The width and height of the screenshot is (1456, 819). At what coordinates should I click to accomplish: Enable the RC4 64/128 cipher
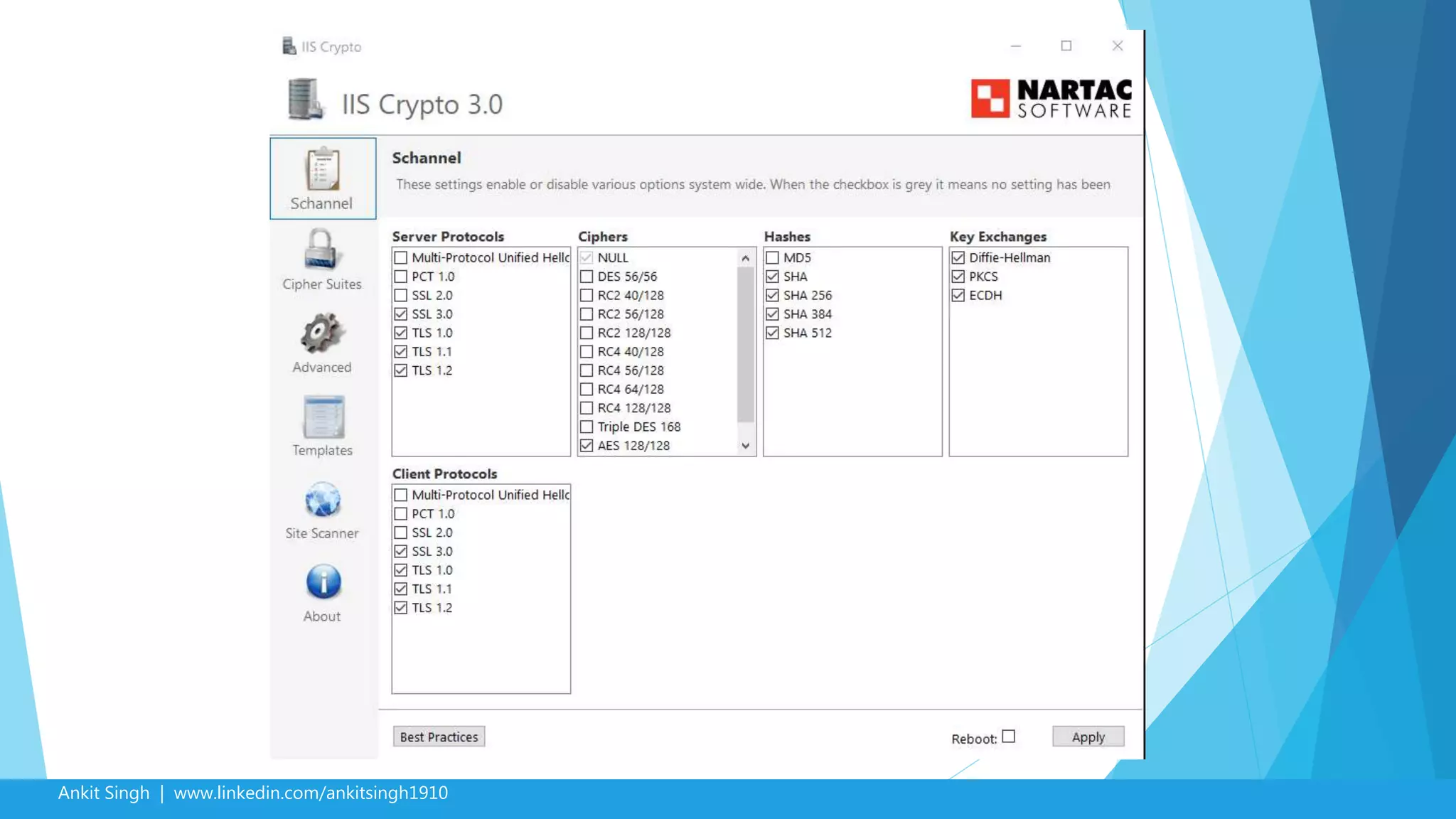587,390
